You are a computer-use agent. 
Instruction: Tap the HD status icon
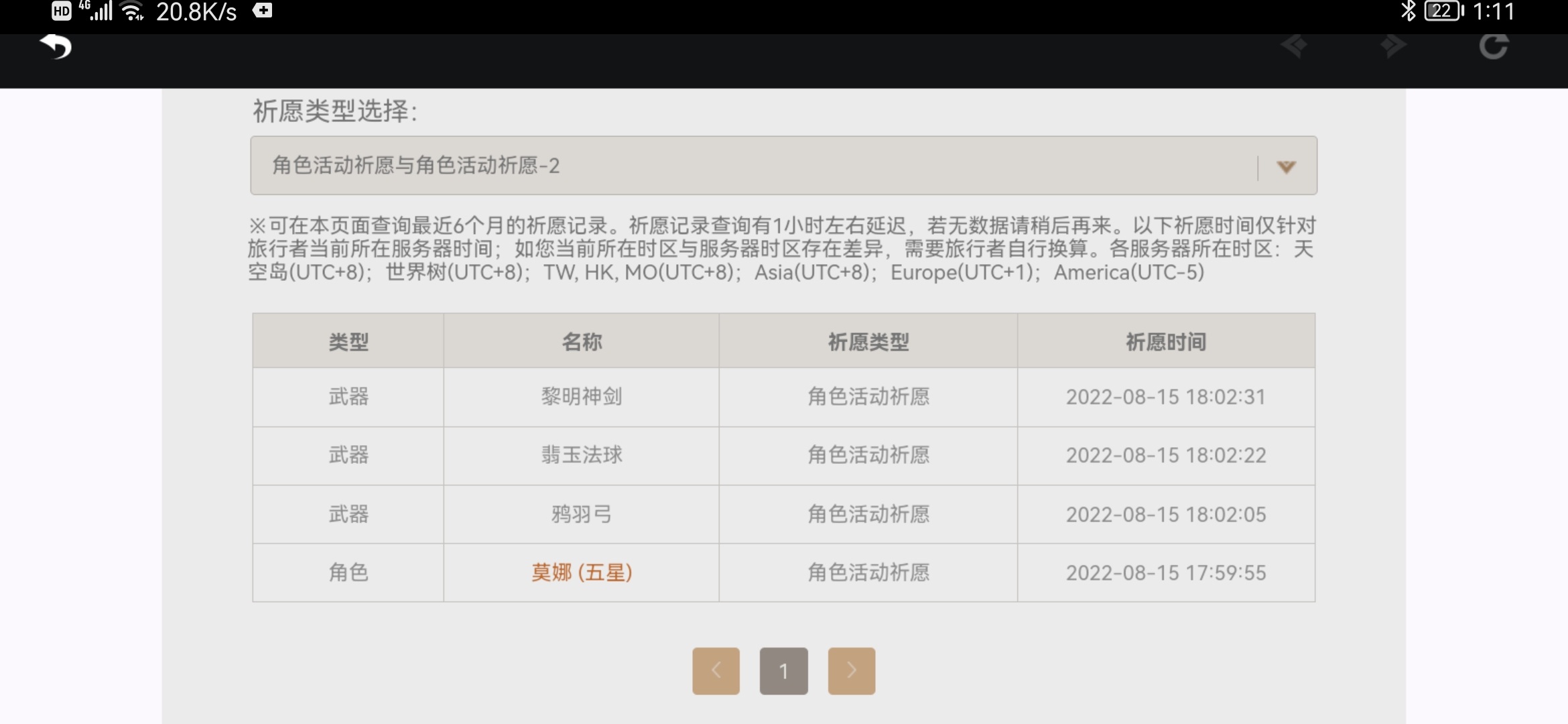pos(61,11)
